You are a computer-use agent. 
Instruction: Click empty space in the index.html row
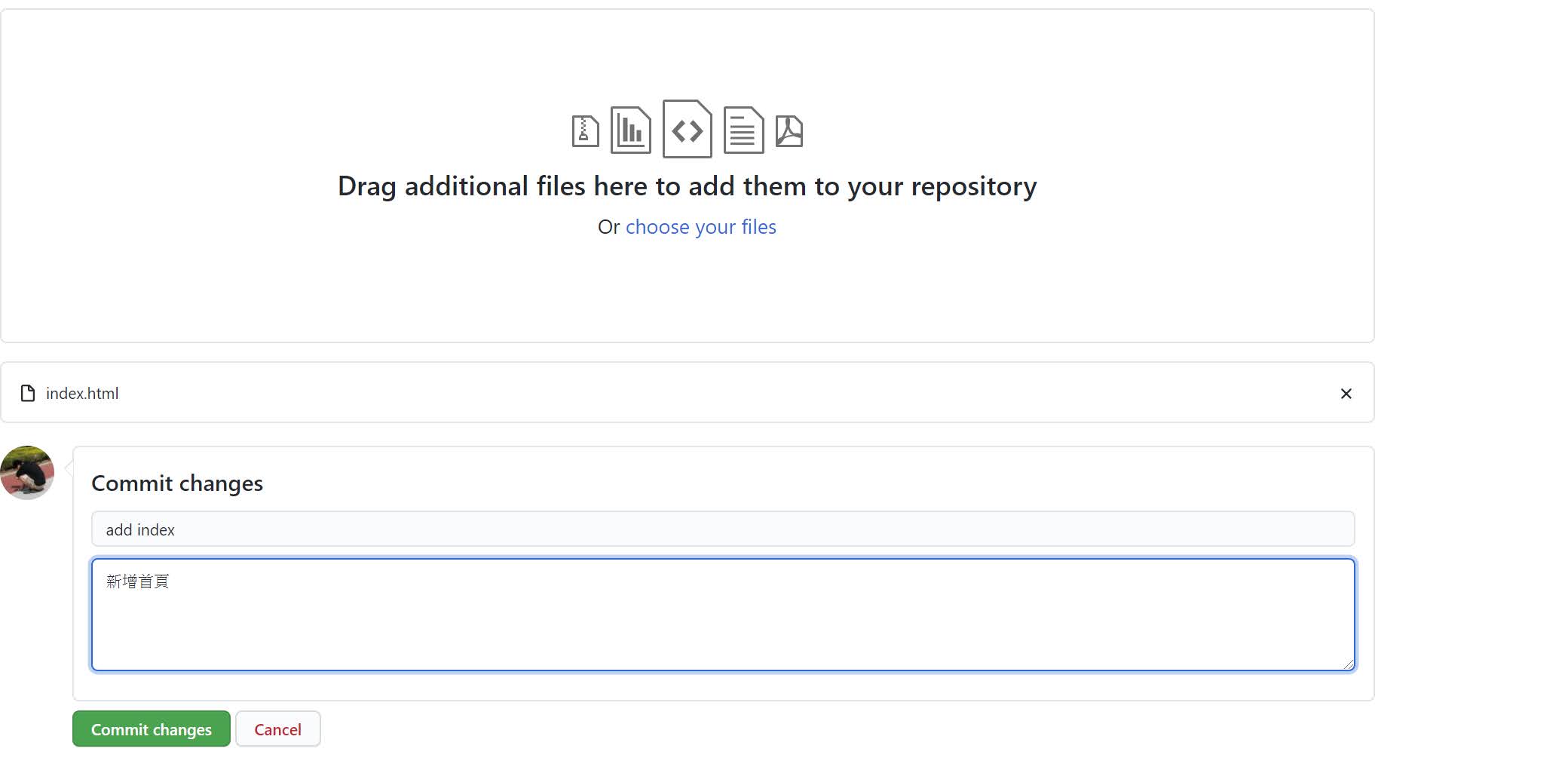(724, 393)
